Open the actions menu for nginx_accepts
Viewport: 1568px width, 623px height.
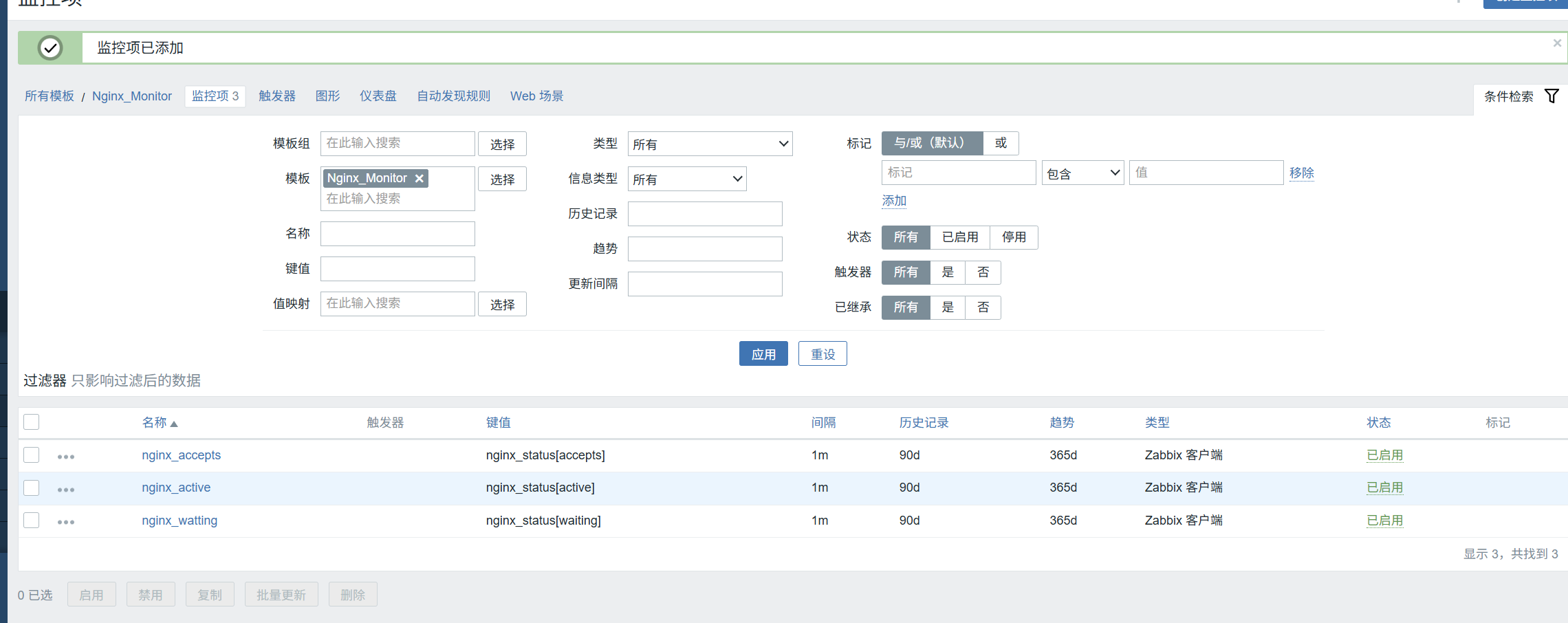66,457
